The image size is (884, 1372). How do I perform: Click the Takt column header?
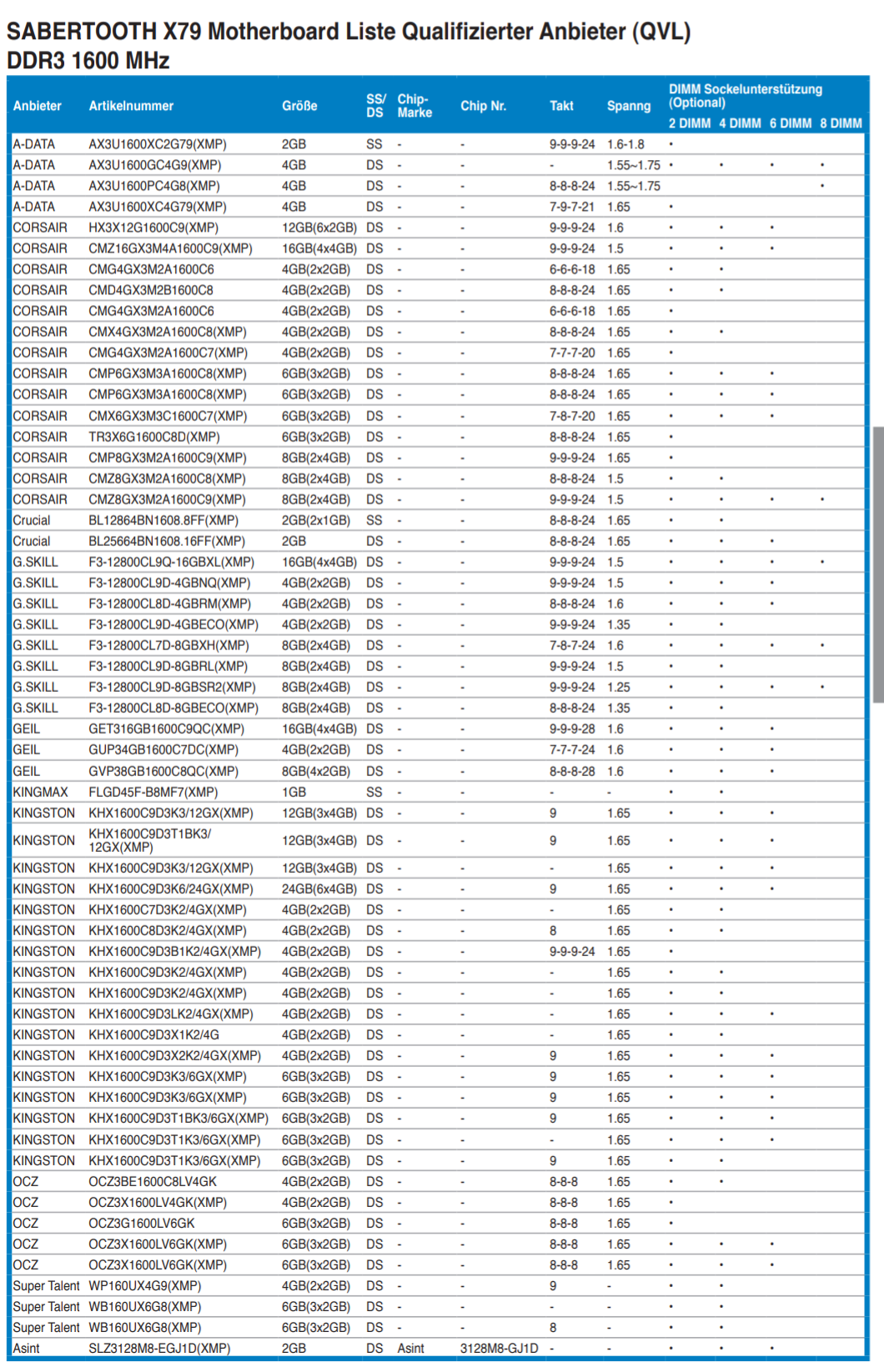561,106
